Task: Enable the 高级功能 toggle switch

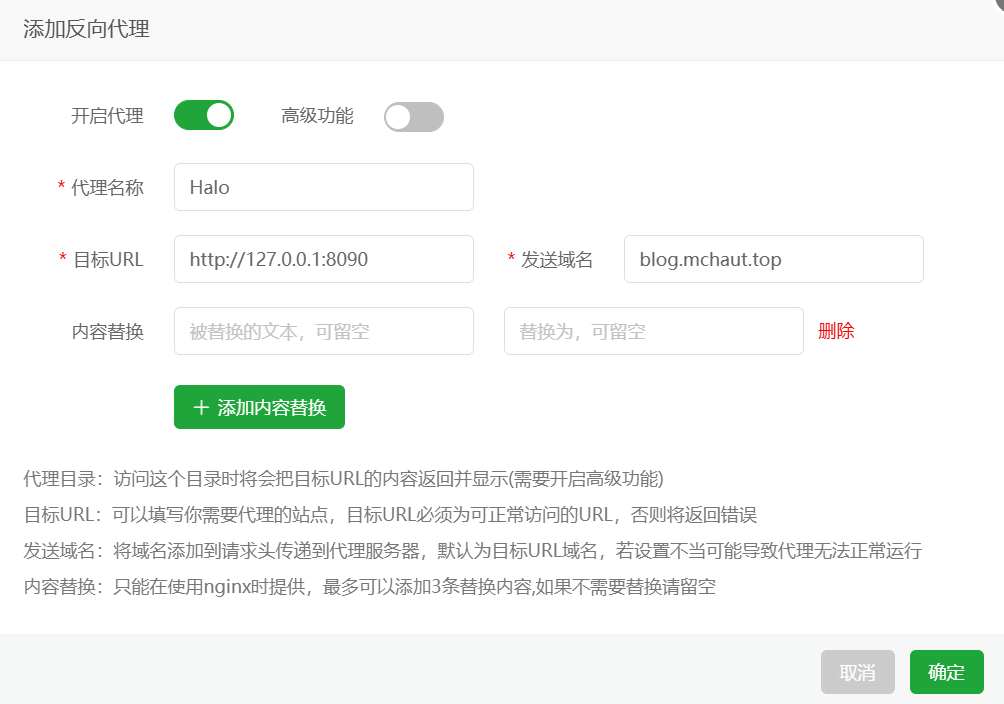Action: click(x=413, y=117)
